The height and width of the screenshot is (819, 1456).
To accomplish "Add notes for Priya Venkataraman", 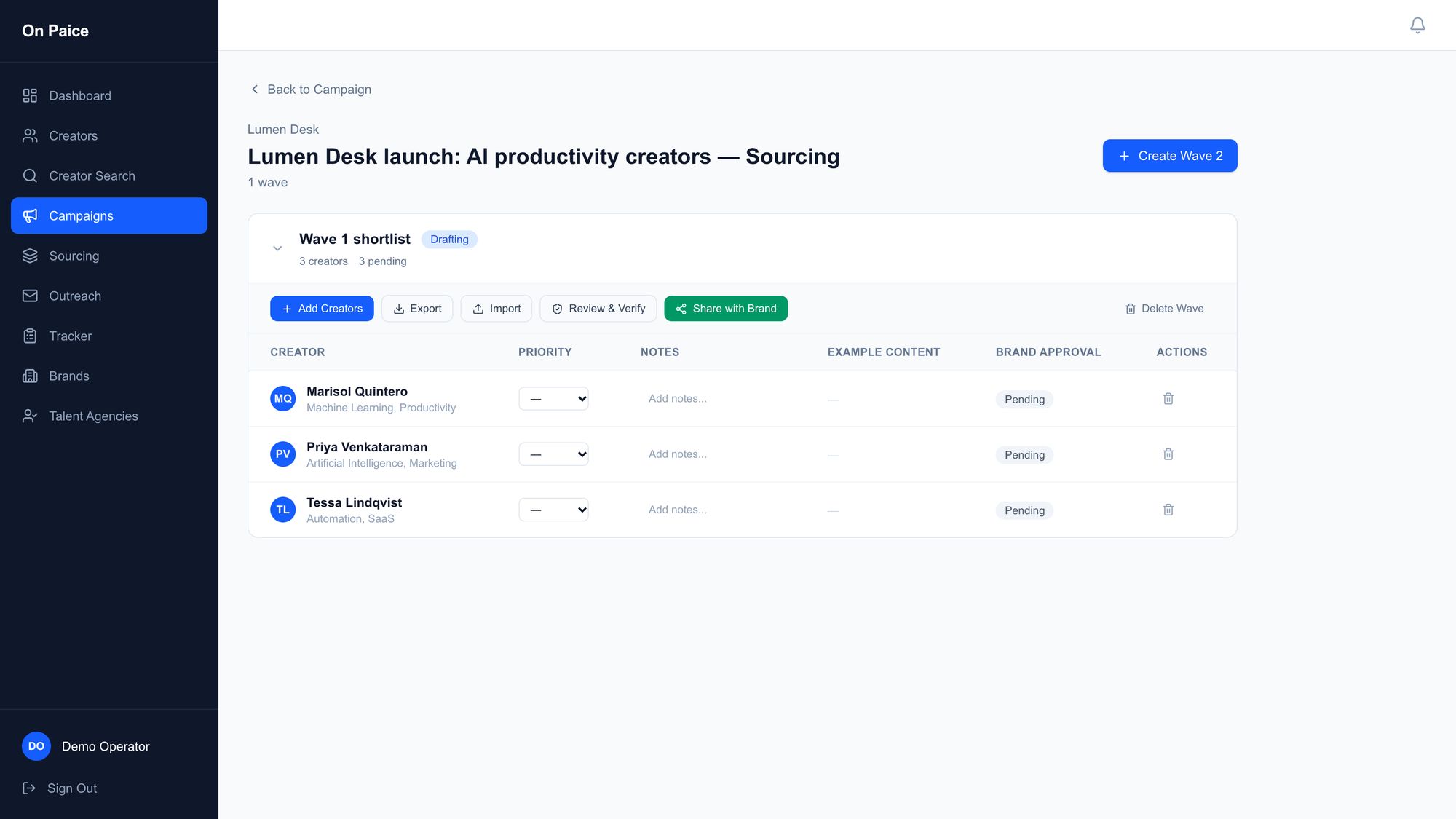I will [x=724, y=454].
